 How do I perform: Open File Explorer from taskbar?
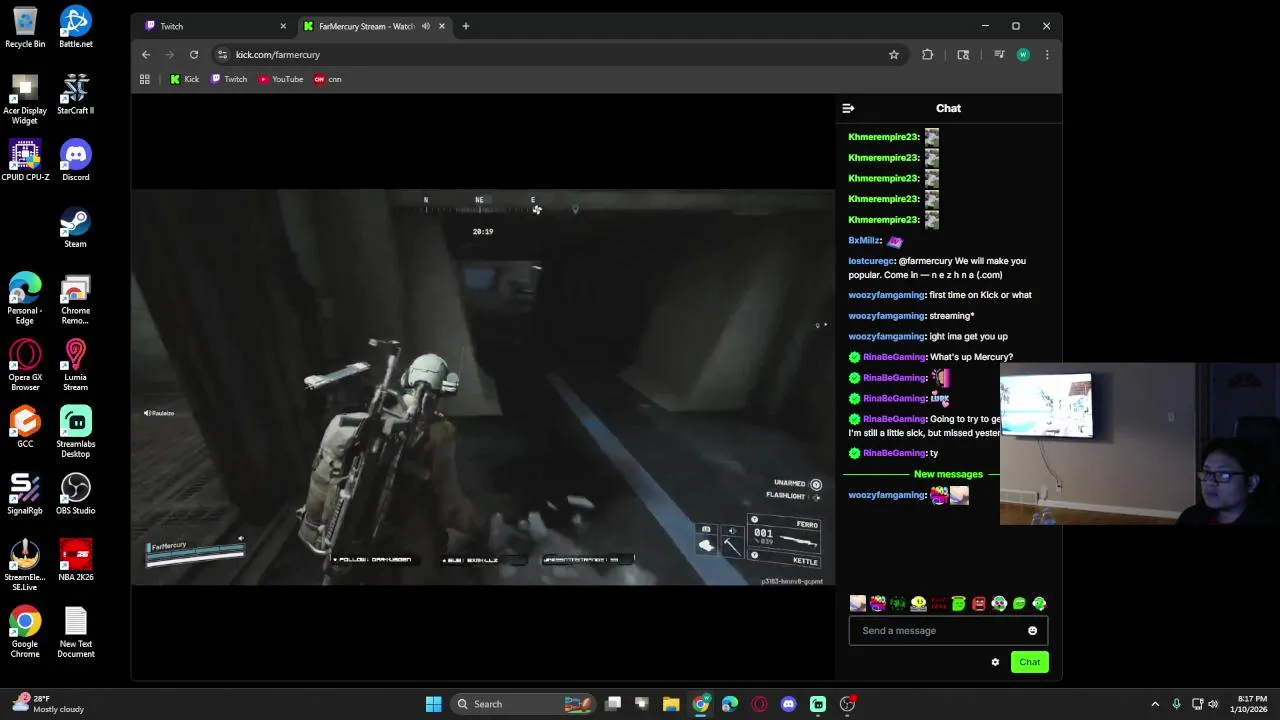pyautogui.click(x=671, y=704)
